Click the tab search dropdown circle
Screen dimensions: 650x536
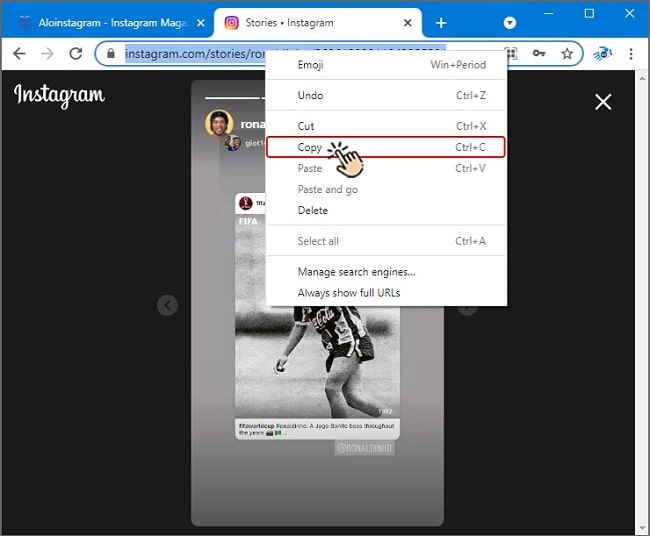(x=509, y=23)
